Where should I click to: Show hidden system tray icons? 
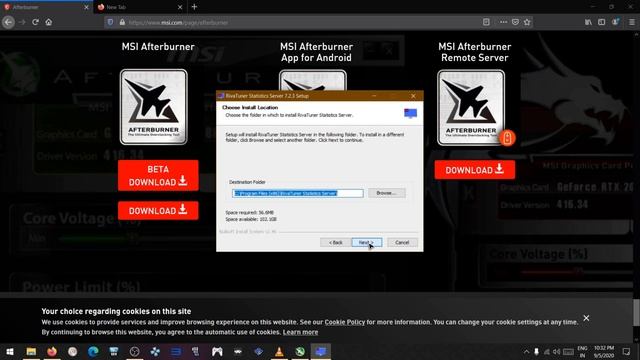point(527,351)
